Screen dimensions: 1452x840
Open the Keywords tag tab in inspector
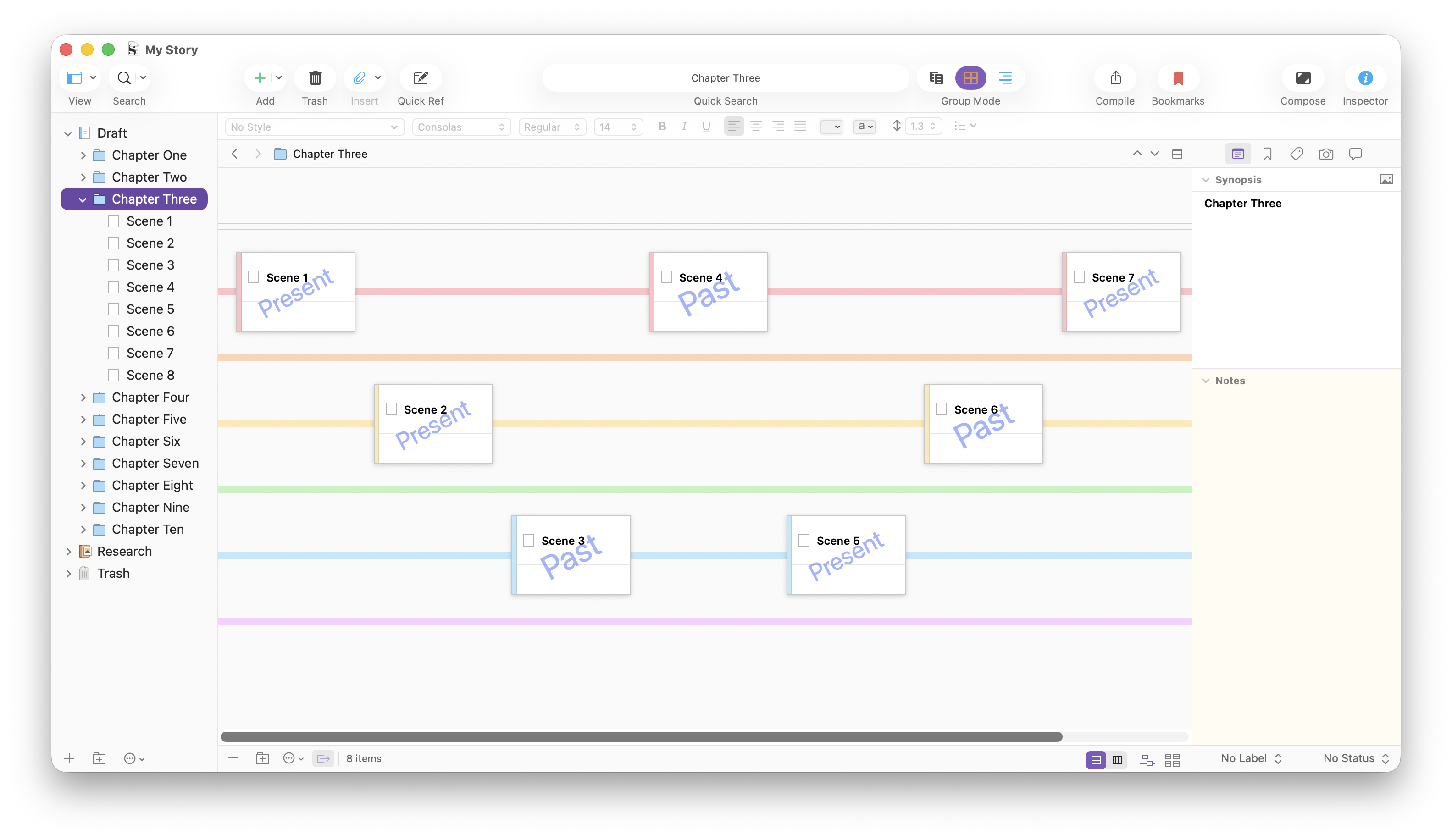tap(1297, 154)
